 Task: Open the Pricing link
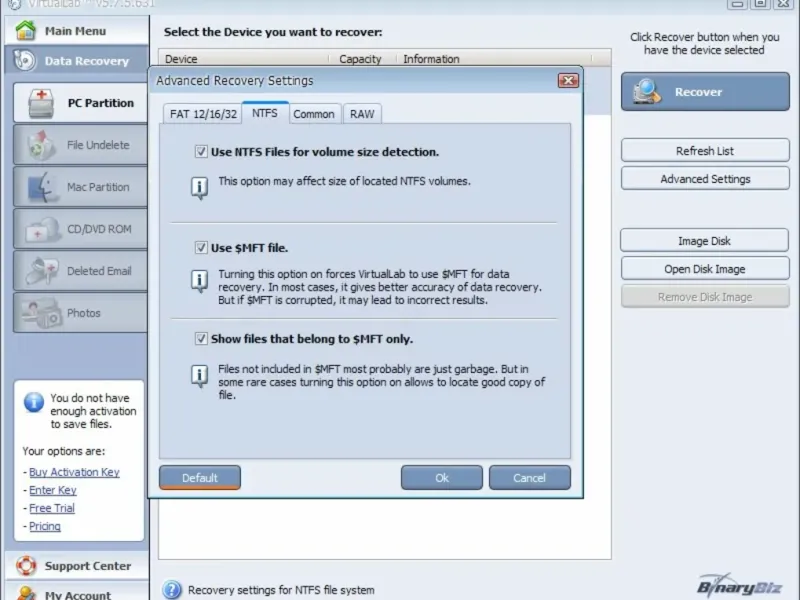44,526
